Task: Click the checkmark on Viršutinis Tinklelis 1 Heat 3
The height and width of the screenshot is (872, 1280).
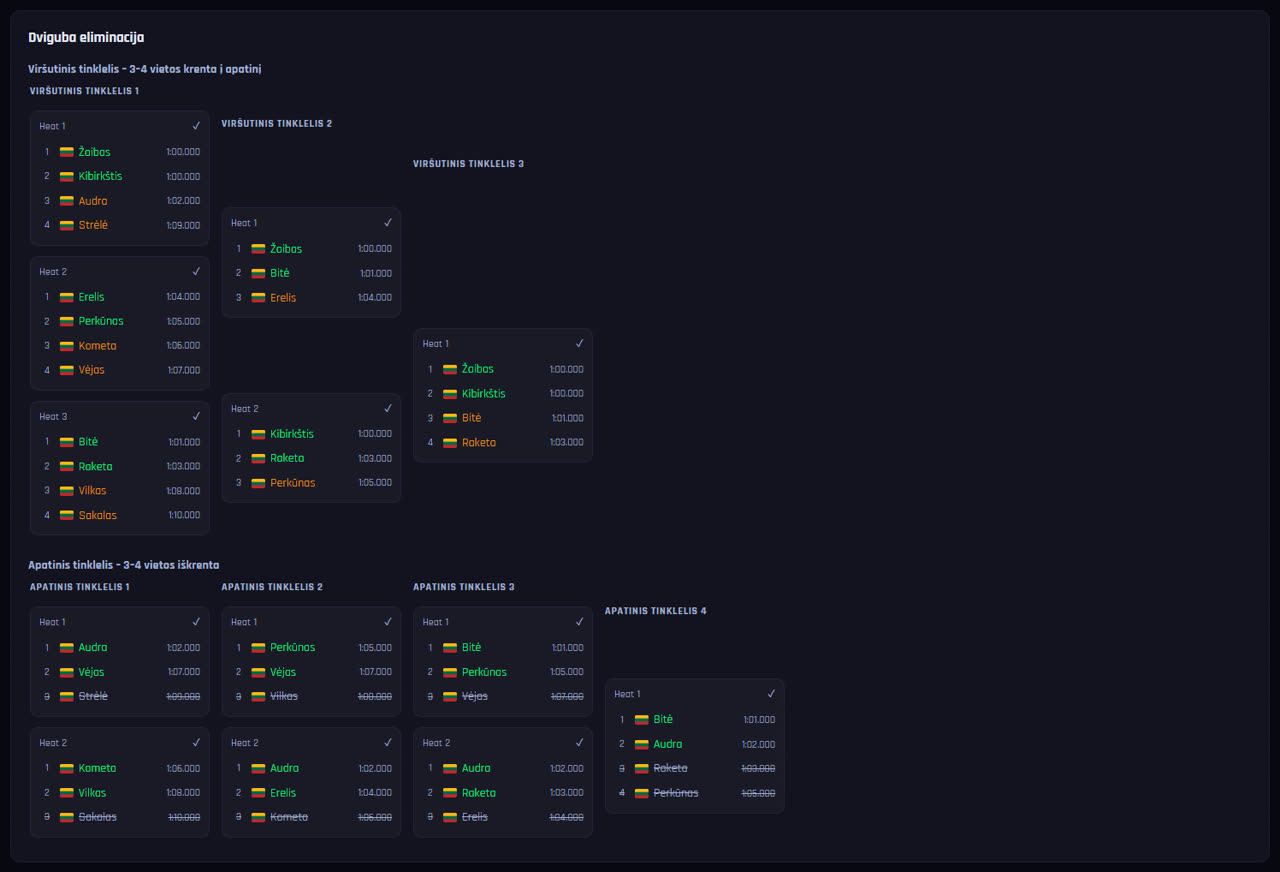Action: coord(196,416)
